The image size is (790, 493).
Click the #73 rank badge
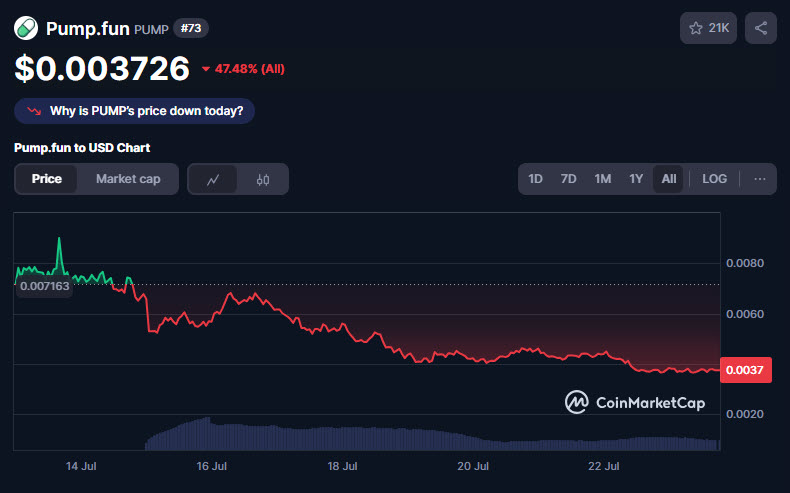[191, 28]
